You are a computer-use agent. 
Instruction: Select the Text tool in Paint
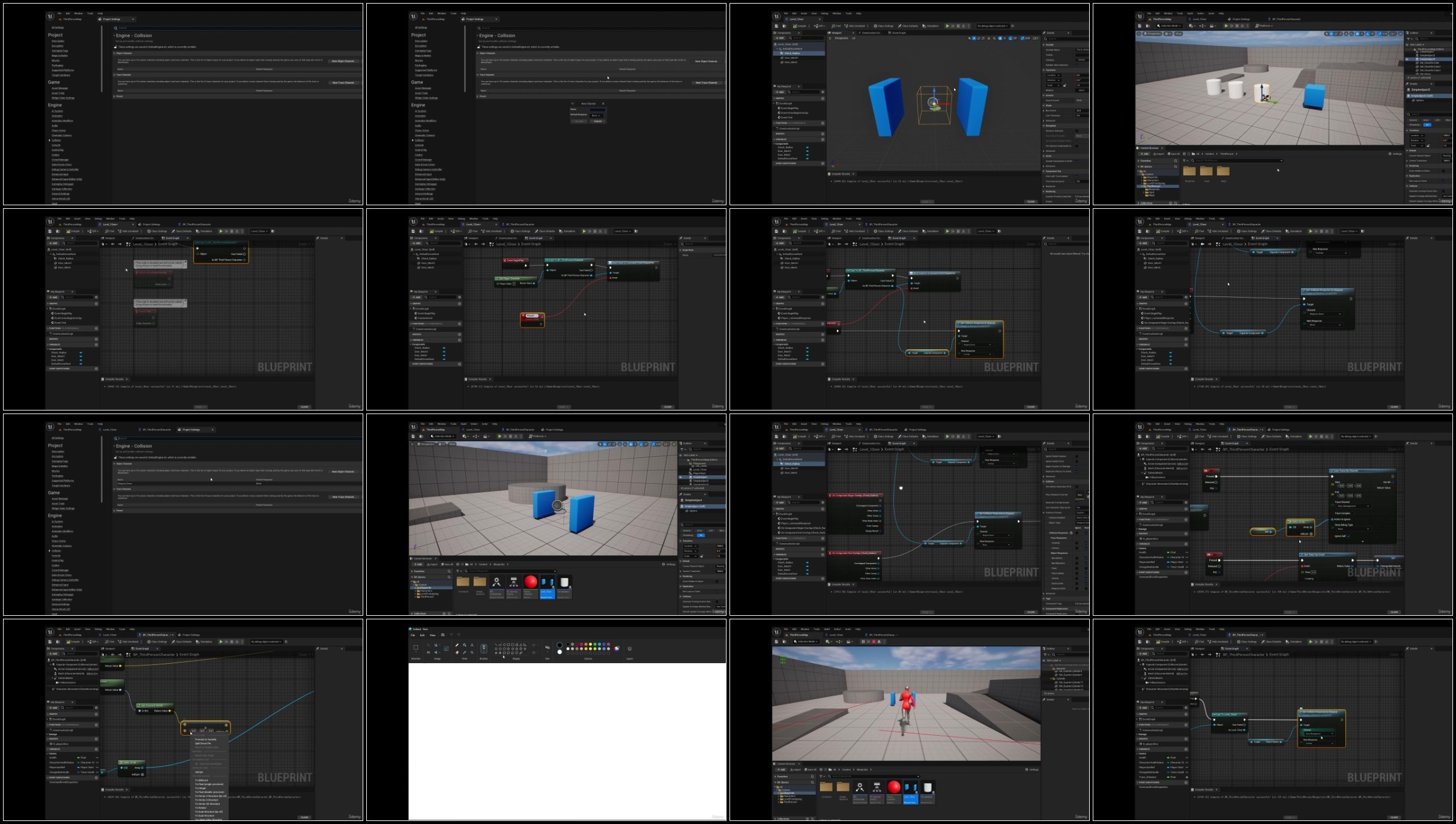(x=472, y=645)
